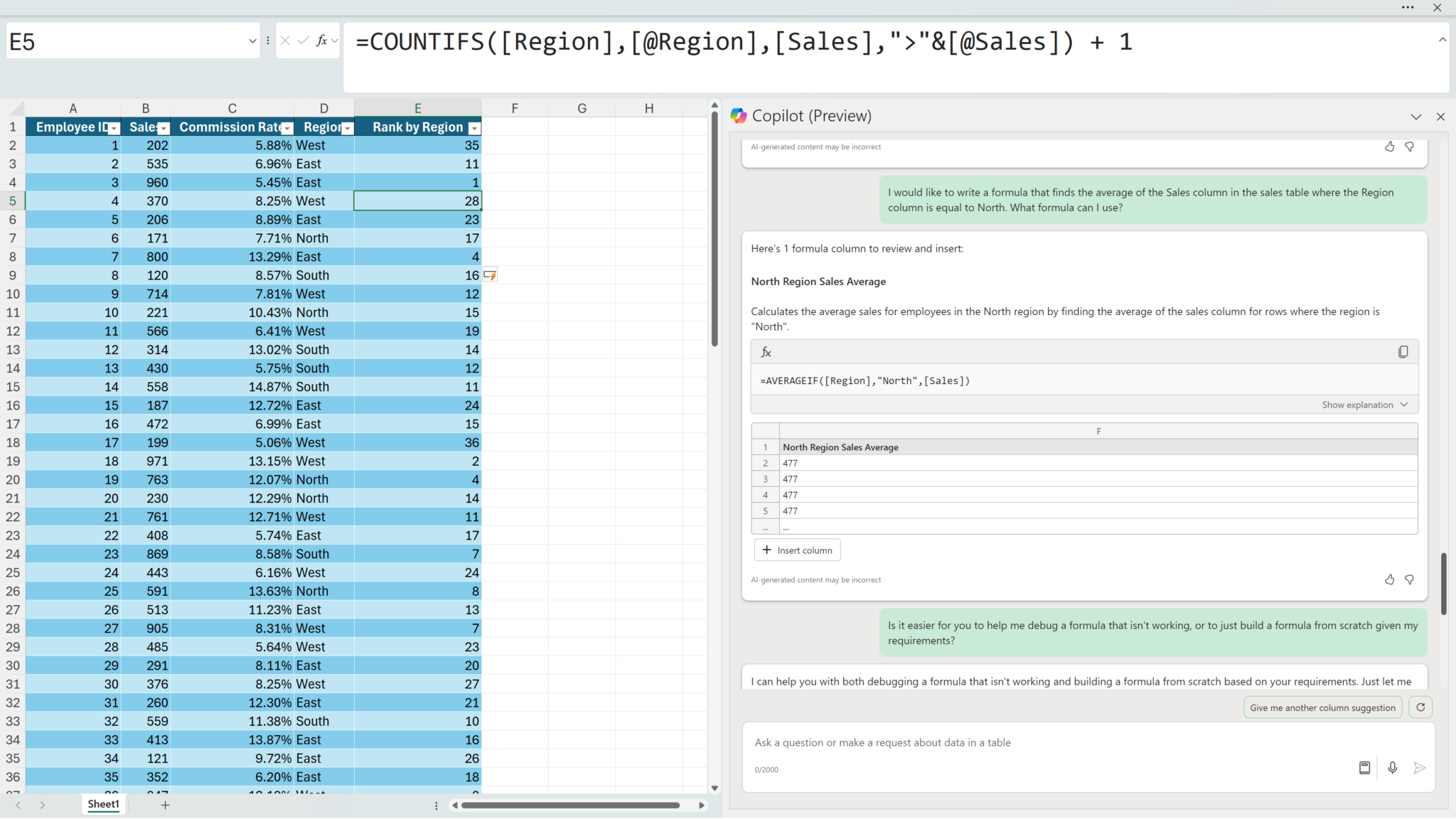Click Give me another column suggestion
The width and height of the screenshot is (1456, 819).
coord(1322,707)
